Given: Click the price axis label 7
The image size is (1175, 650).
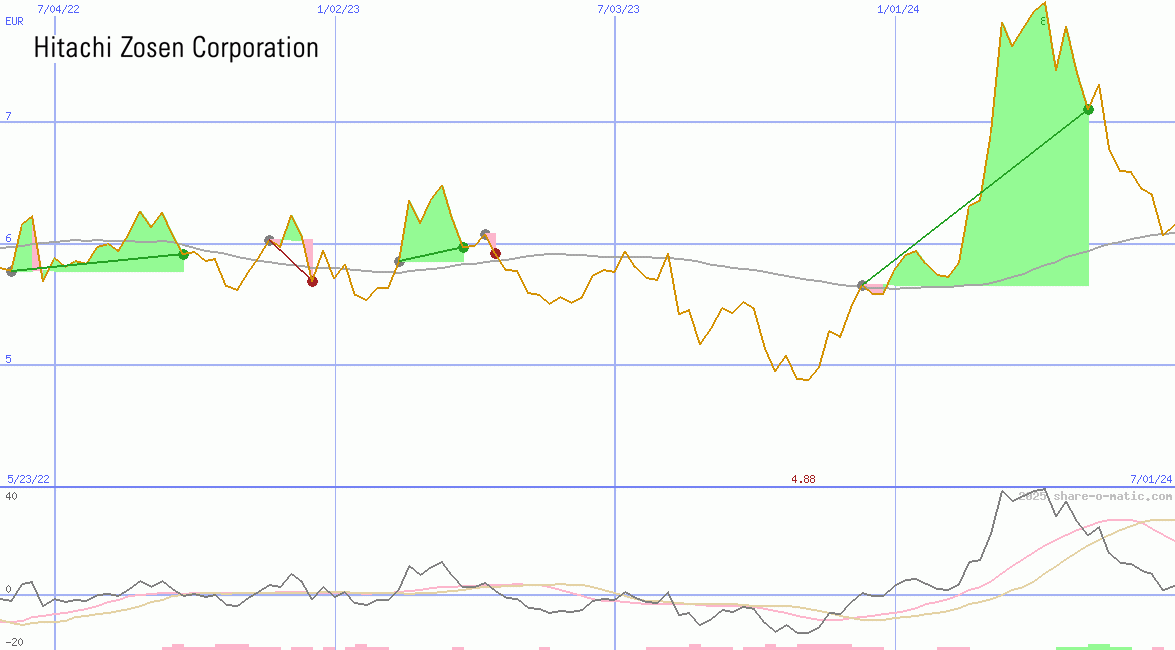Looking at the screenshot, I should point(9,116).
